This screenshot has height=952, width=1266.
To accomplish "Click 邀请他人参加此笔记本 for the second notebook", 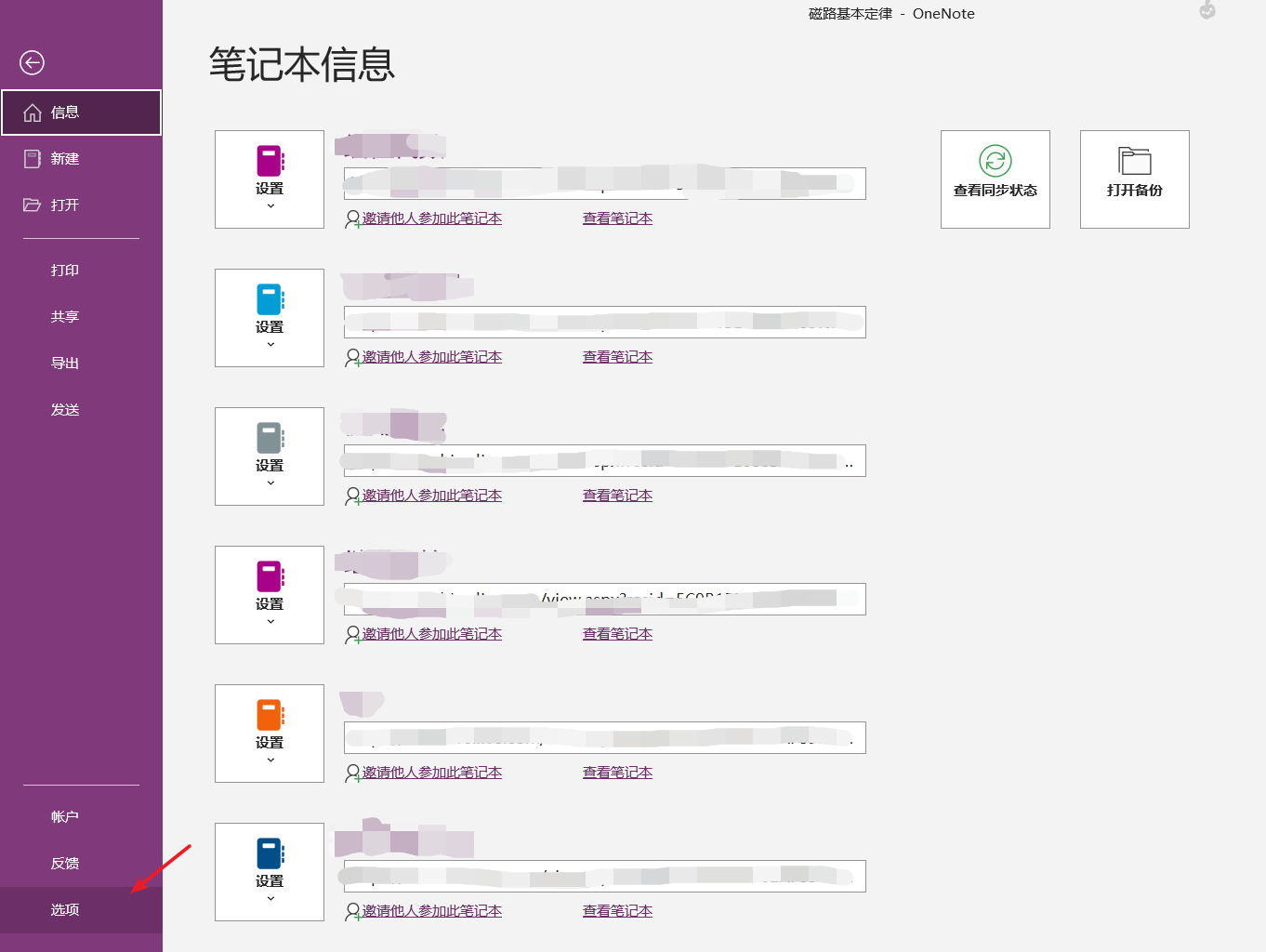I will (x=431, y=356).
